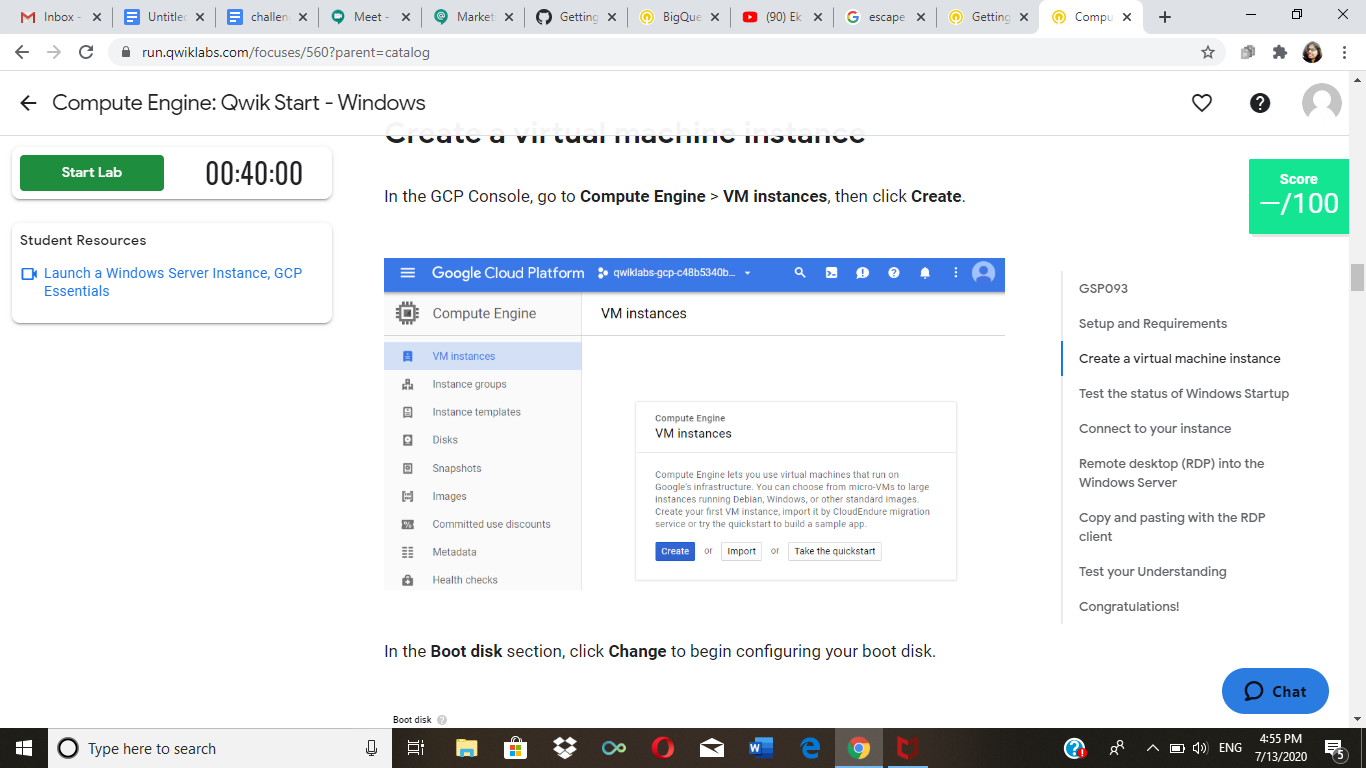1366x768 pixels.
Task: Click the video icon beside Student Resources link
Action: pyautogui.click(x=29, y=274)
